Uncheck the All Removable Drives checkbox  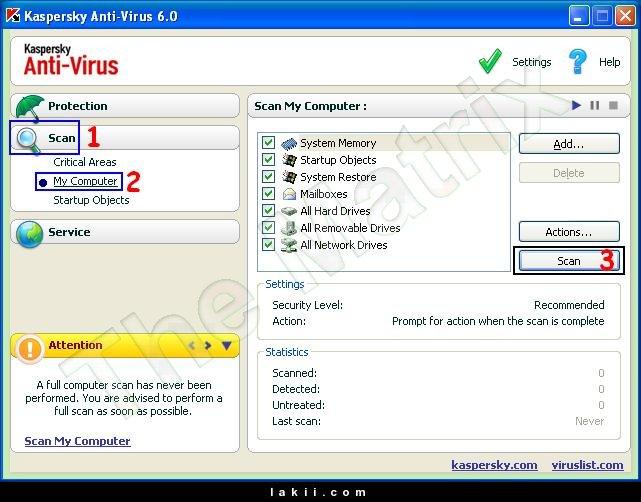tap(268, 227)
